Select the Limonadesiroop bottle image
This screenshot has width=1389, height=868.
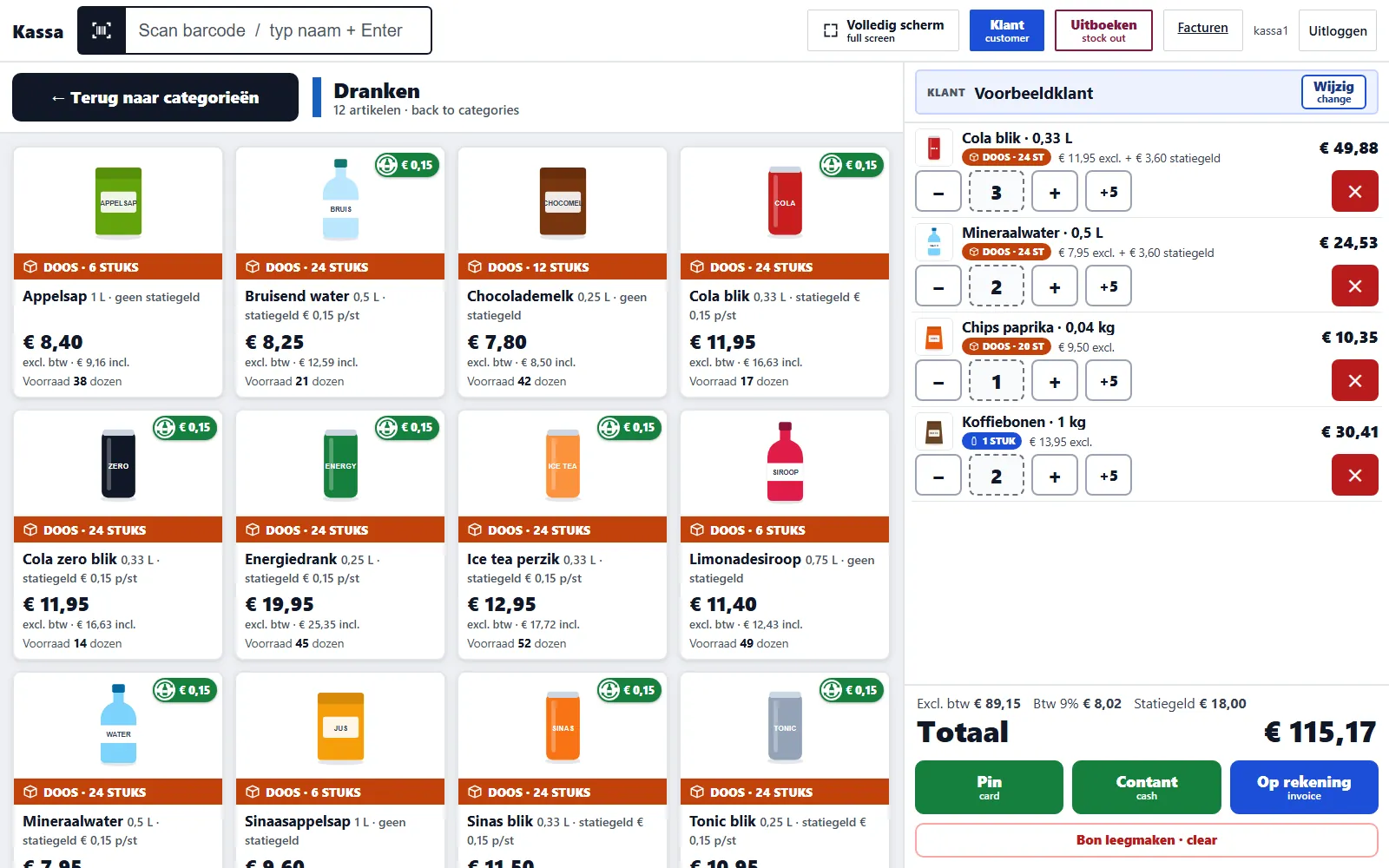coord(785,462)
